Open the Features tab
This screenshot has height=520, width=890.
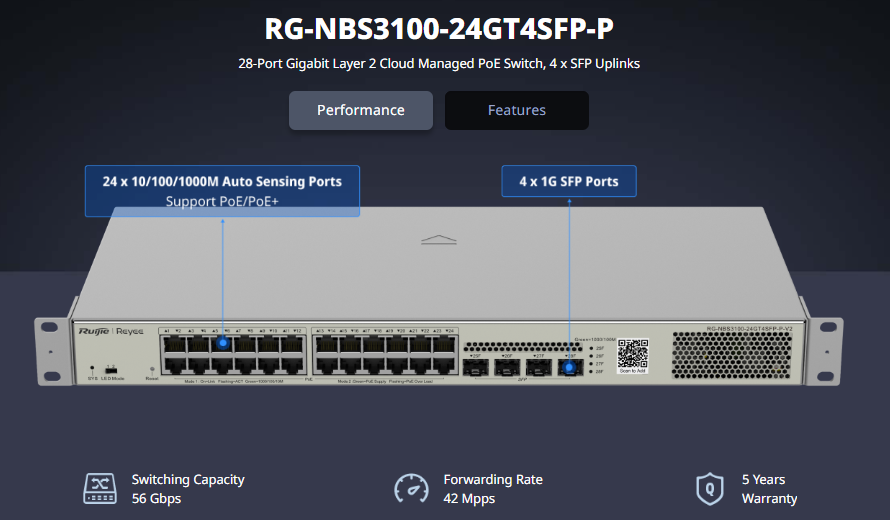coord(517,110)
